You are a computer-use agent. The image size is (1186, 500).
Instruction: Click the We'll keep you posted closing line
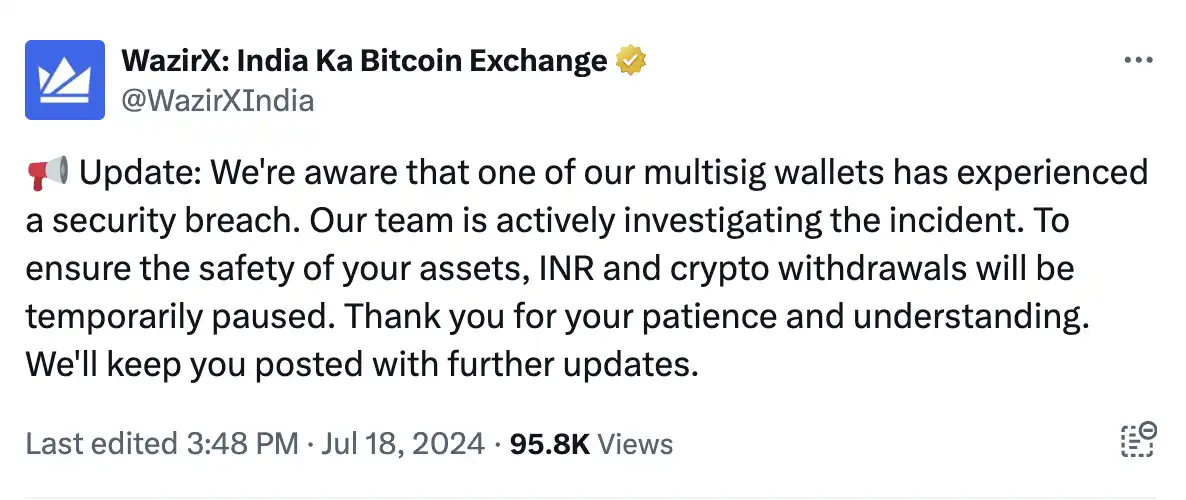click(359, 366)
